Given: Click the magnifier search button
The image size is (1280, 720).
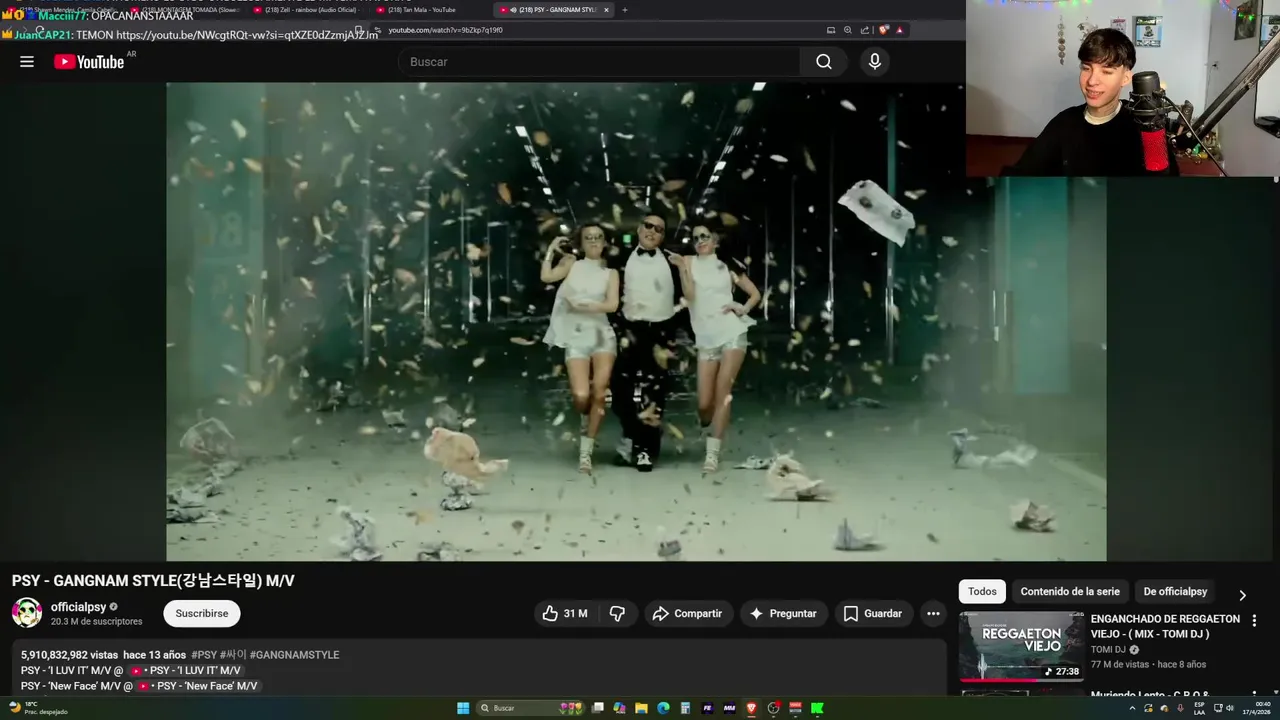Looking at the screenshot, I should pos(823,62).
